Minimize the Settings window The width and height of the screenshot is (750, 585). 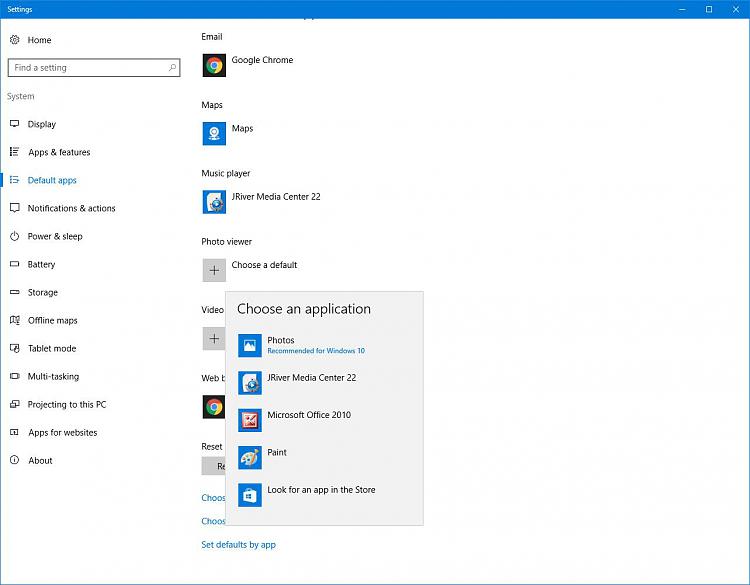tap(682, 9)
